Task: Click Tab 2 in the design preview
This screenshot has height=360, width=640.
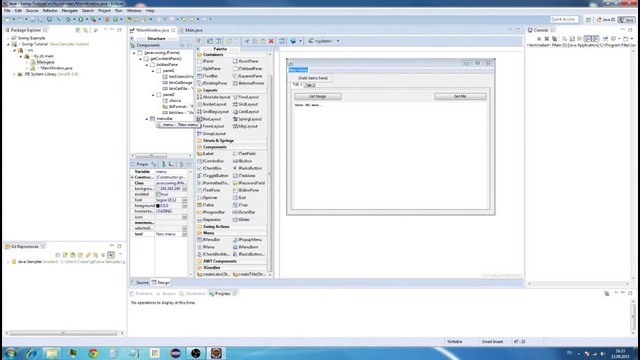Action: [x=310, y=85]
